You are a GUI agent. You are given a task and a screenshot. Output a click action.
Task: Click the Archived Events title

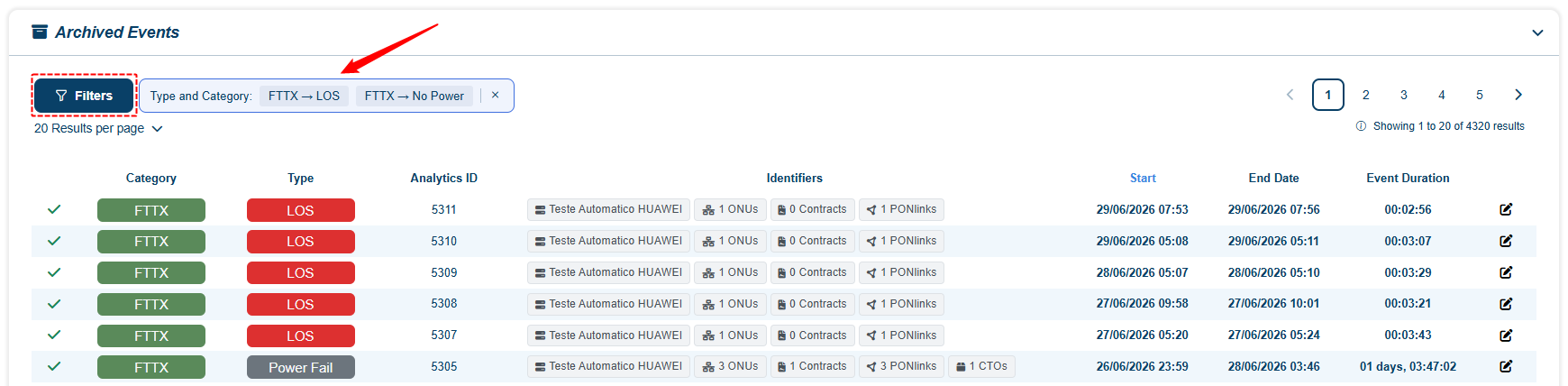pos(117,32)
